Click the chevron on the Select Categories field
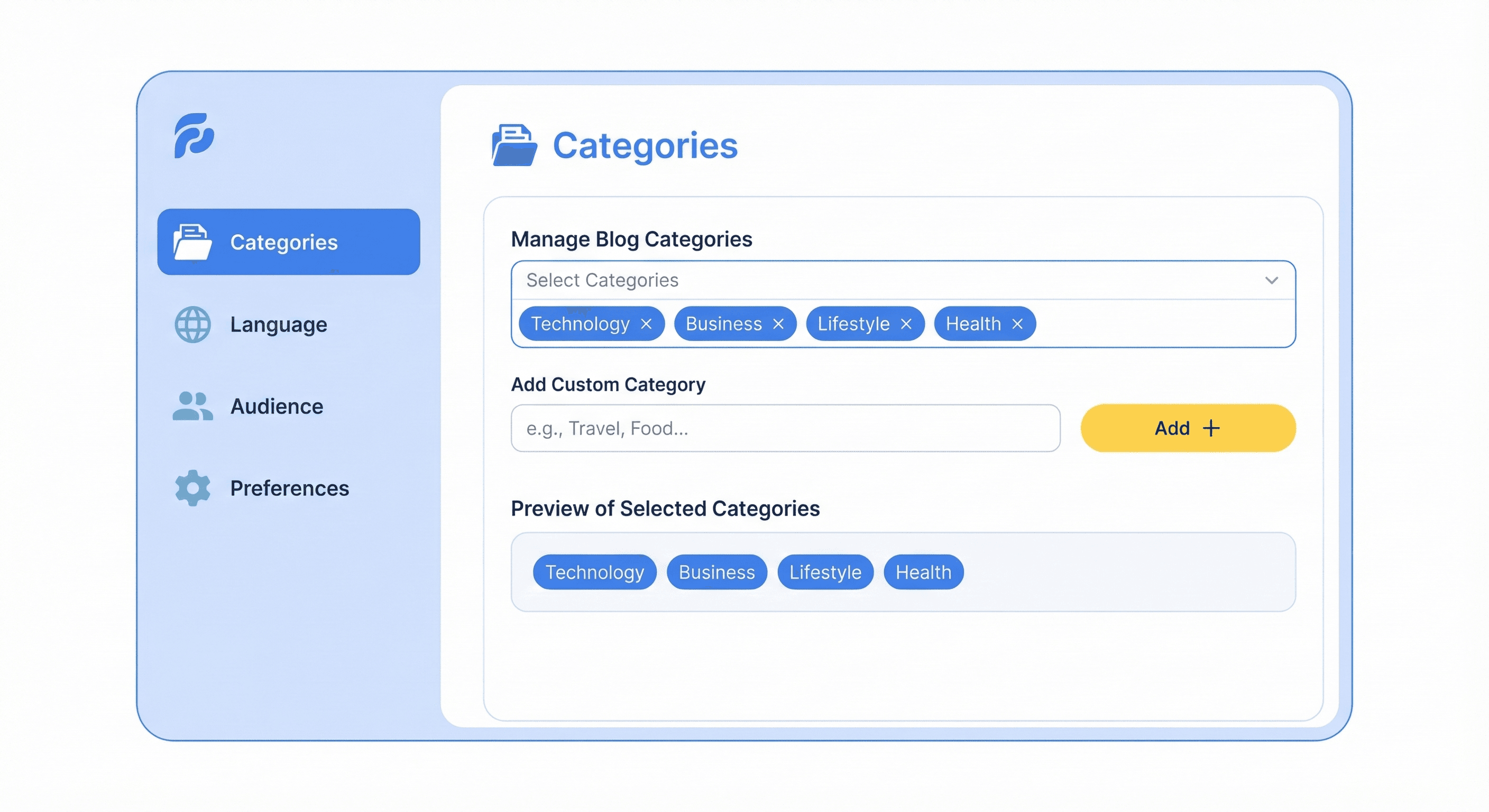Viewport: 1489px width, 812px height. click(x=1271, y=281)
